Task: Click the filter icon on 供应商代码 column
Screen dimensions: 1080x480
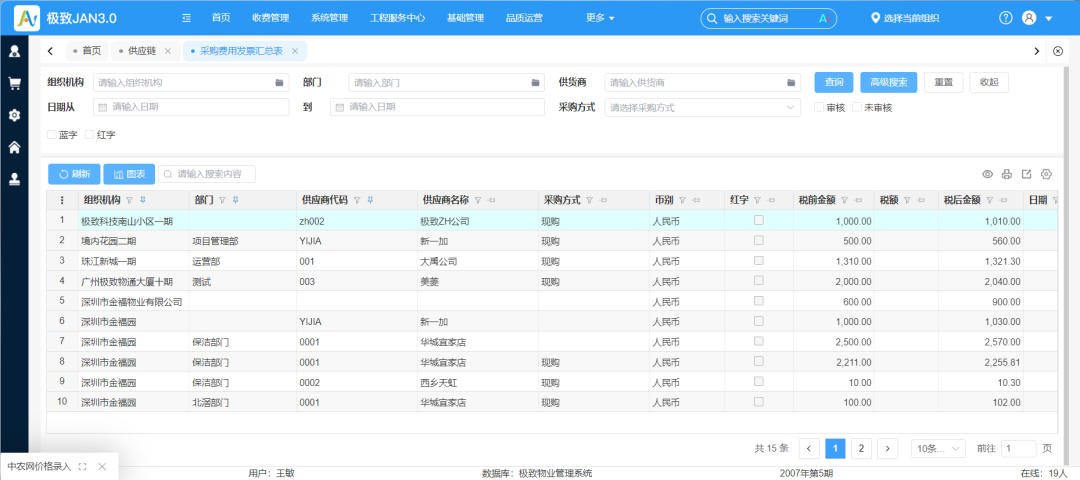Action: pyautogui.click(x=357, y=200)
